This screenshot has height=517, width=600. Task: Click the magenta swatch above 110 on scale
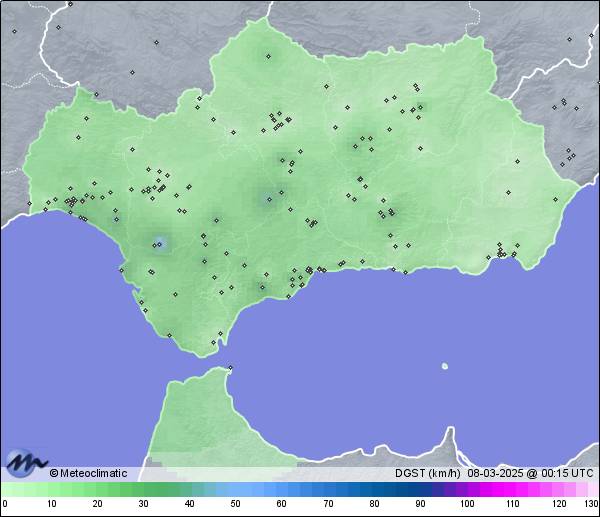(513, 490)
